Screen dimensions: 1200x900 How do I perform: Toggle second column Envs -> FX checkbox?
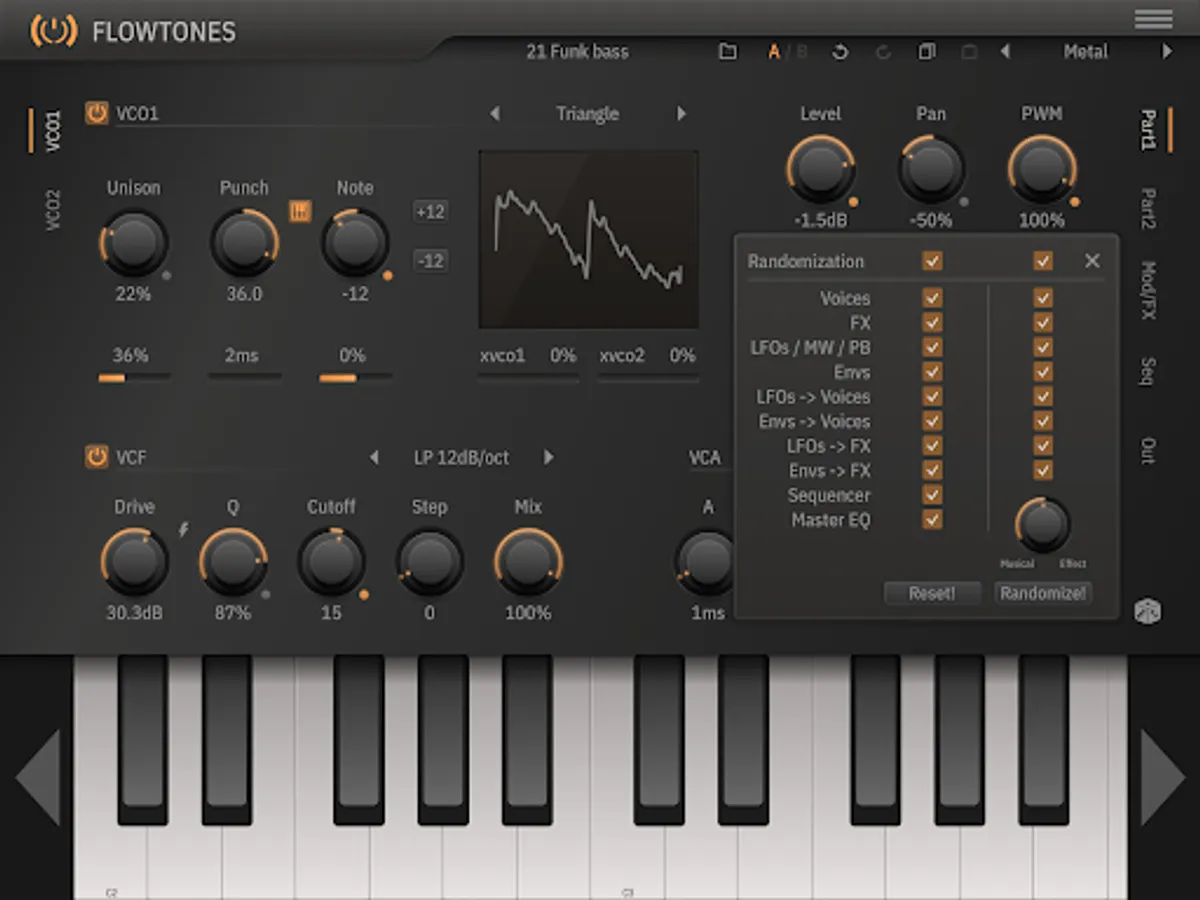pyautogui.click(x=1043, y=470)
